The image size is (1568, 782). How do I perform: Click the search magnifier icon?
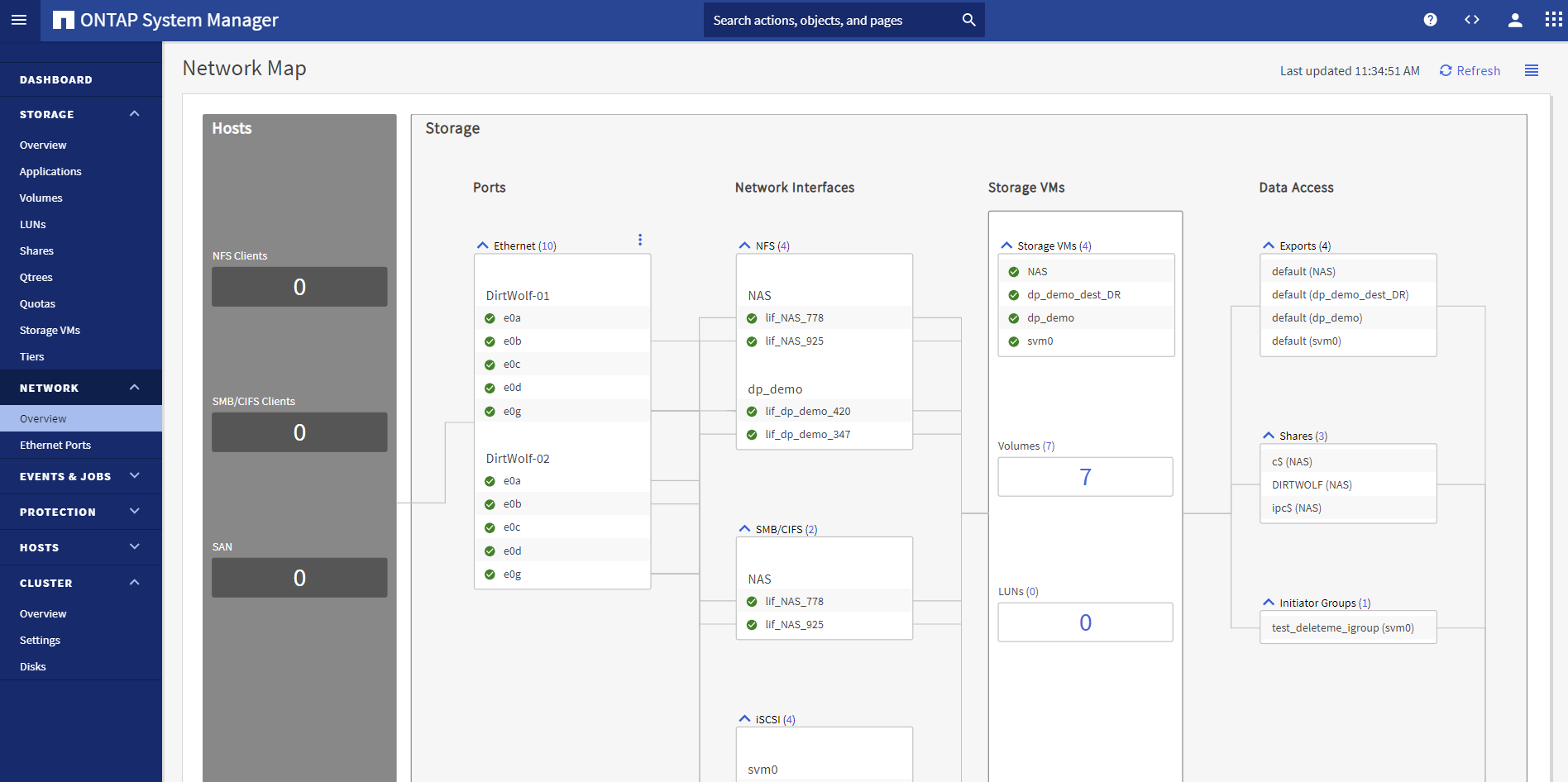(968, 20)
